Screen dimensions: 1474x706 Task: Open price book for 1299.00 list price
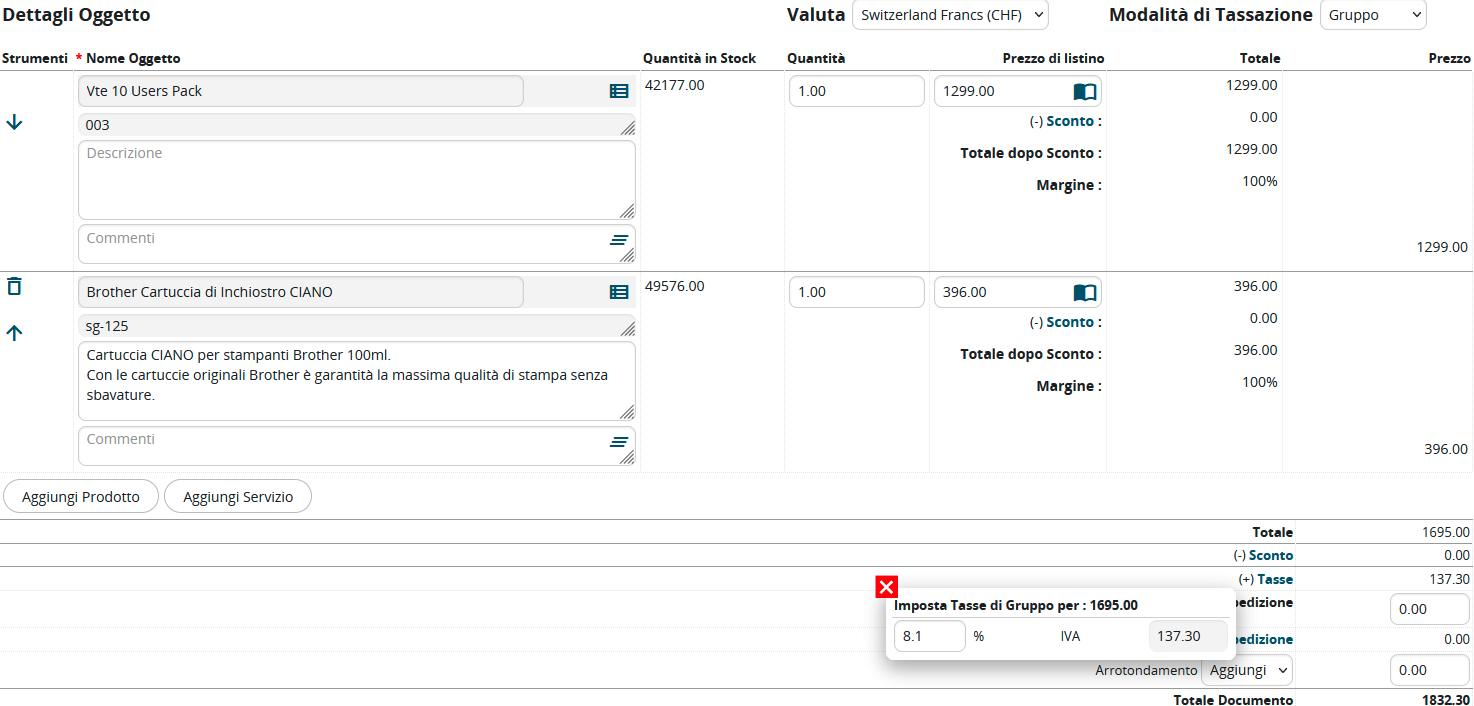click(x=1085, y=92)
